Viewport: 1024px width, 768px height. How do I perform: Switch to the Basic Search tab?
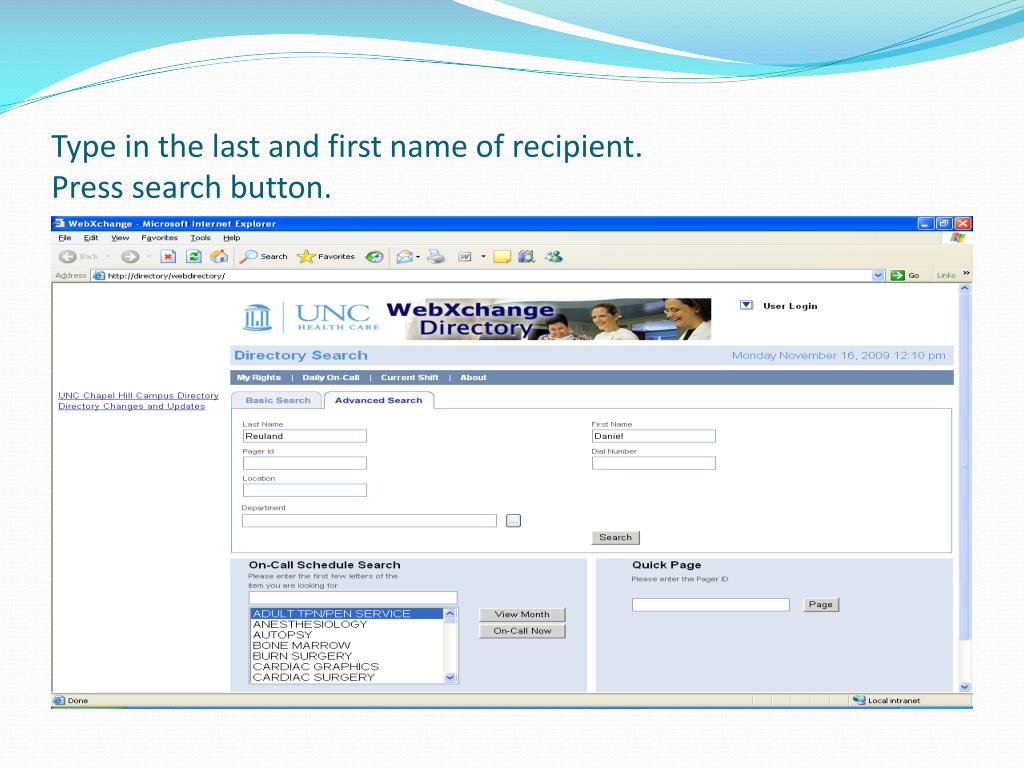click(x=278, y=400)
